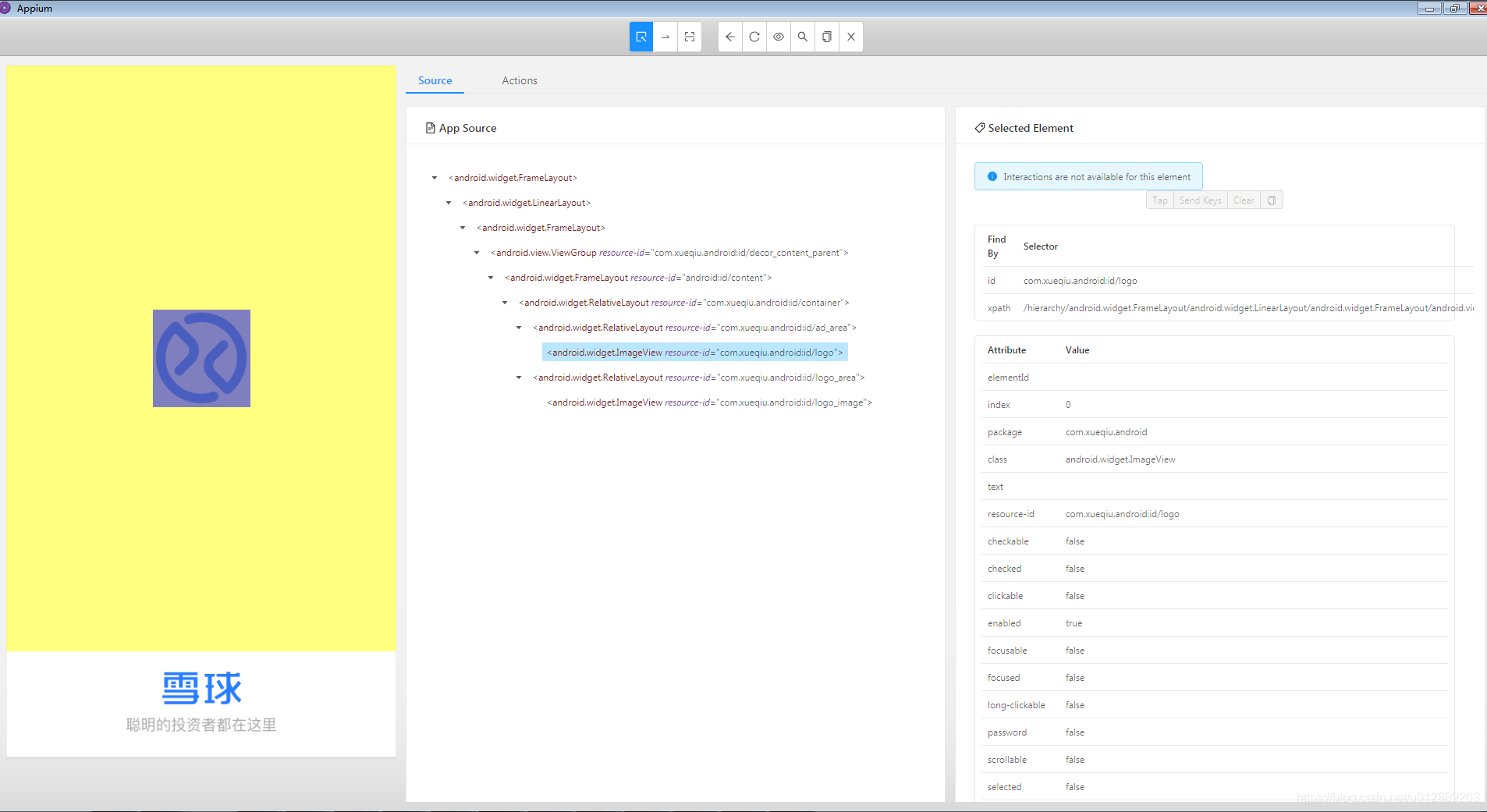Select the logo_image ImageView row
1487x812 pixels.
(x=710, y=402)
